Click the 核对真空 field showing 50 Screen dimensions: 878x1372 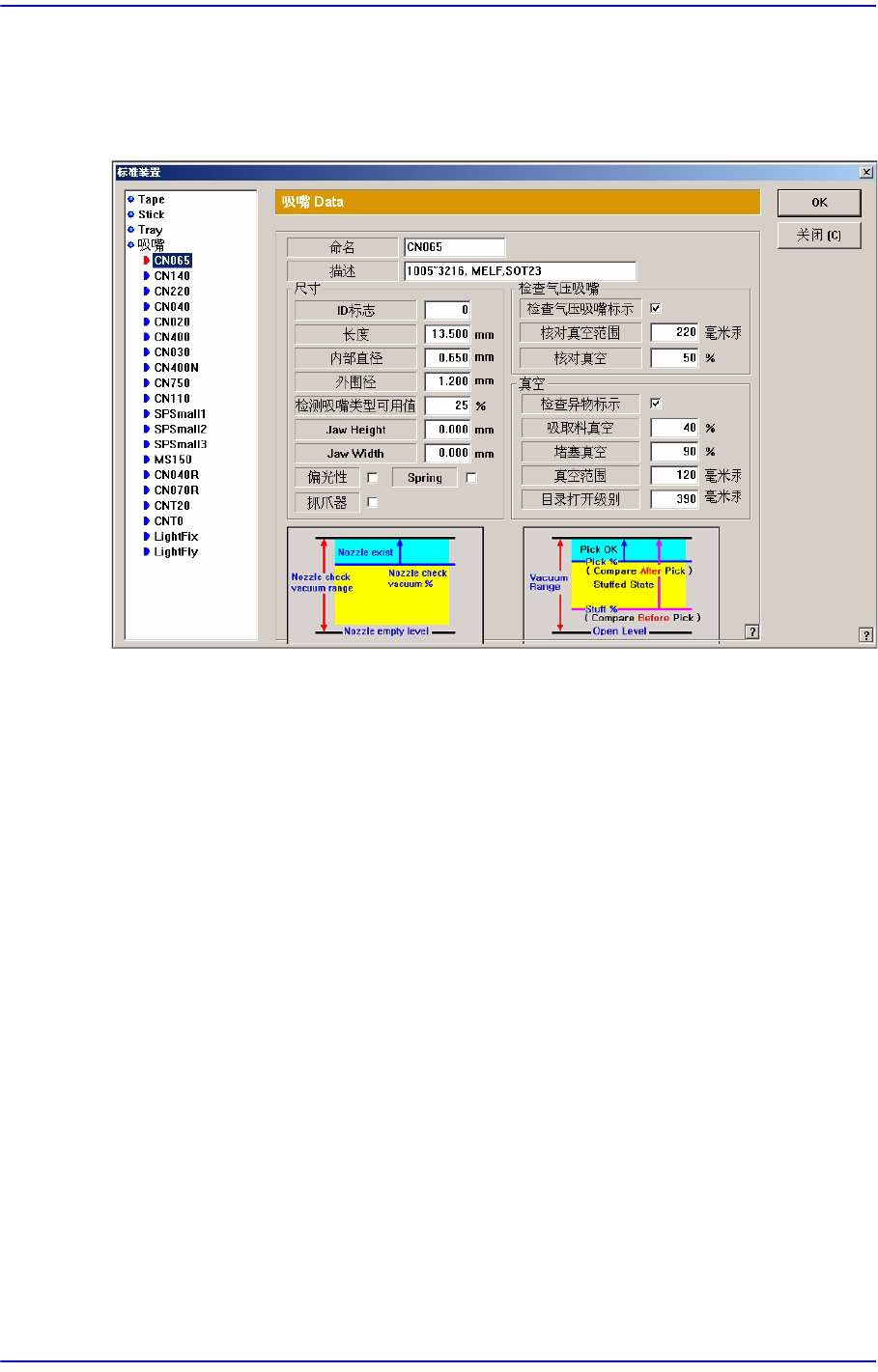click(674, 357)
